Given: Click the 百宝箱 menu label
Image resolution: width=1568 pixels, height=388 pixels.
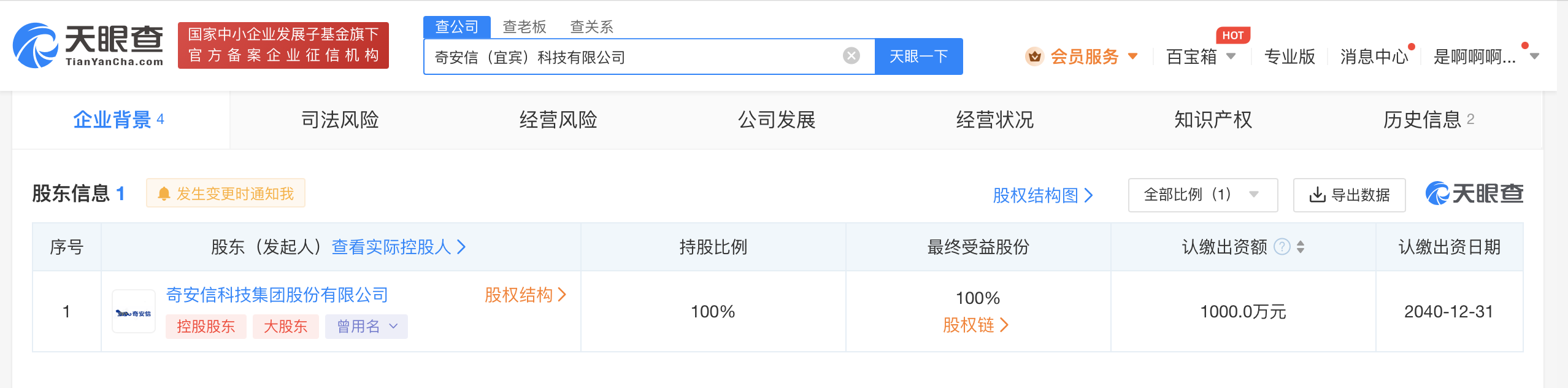Looking at the screenshot, I should (1191, 56).
